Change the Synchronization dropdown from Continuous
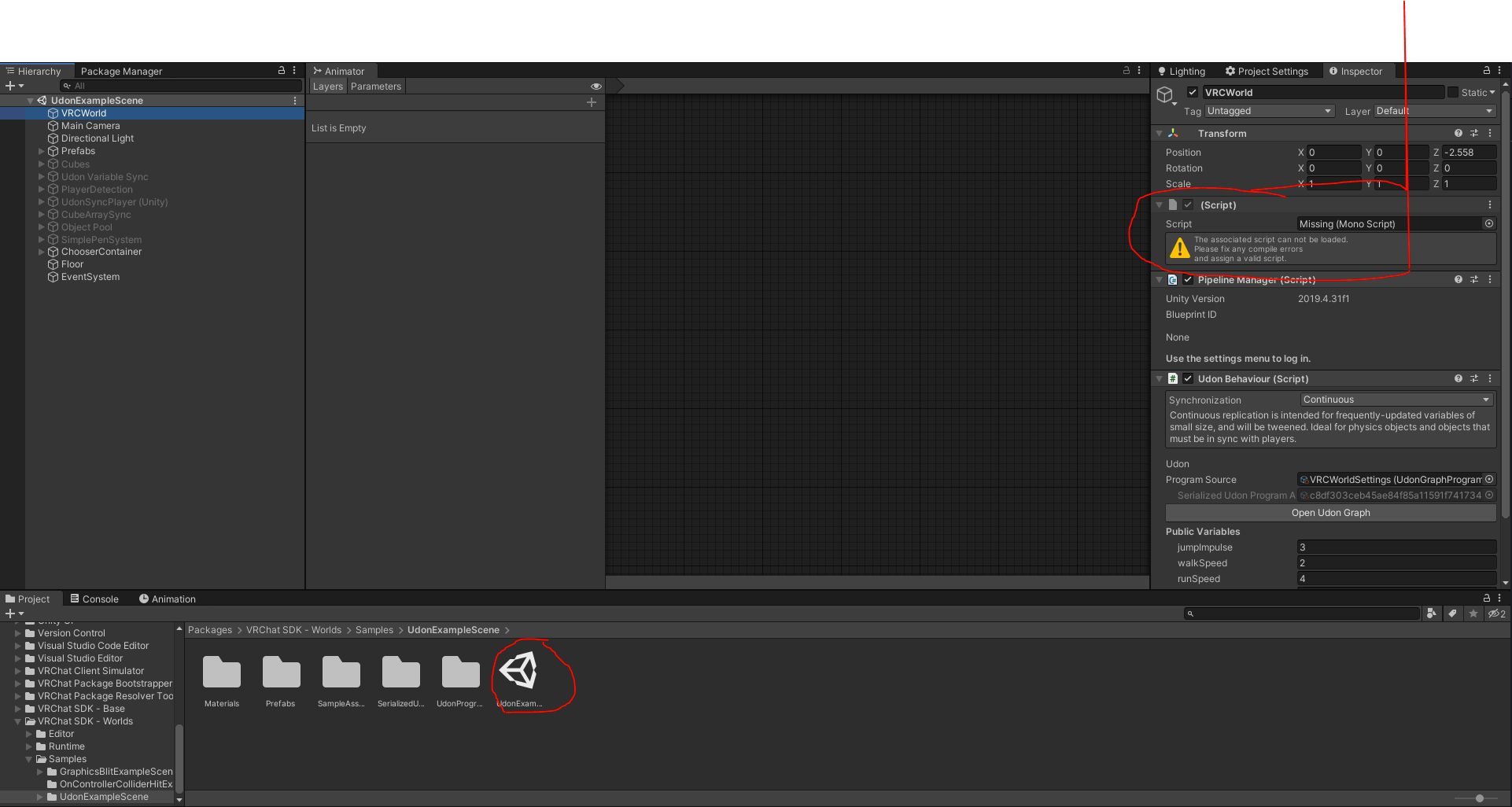This screenshot has height=807, width=1512. click(x=1396, y=399)
